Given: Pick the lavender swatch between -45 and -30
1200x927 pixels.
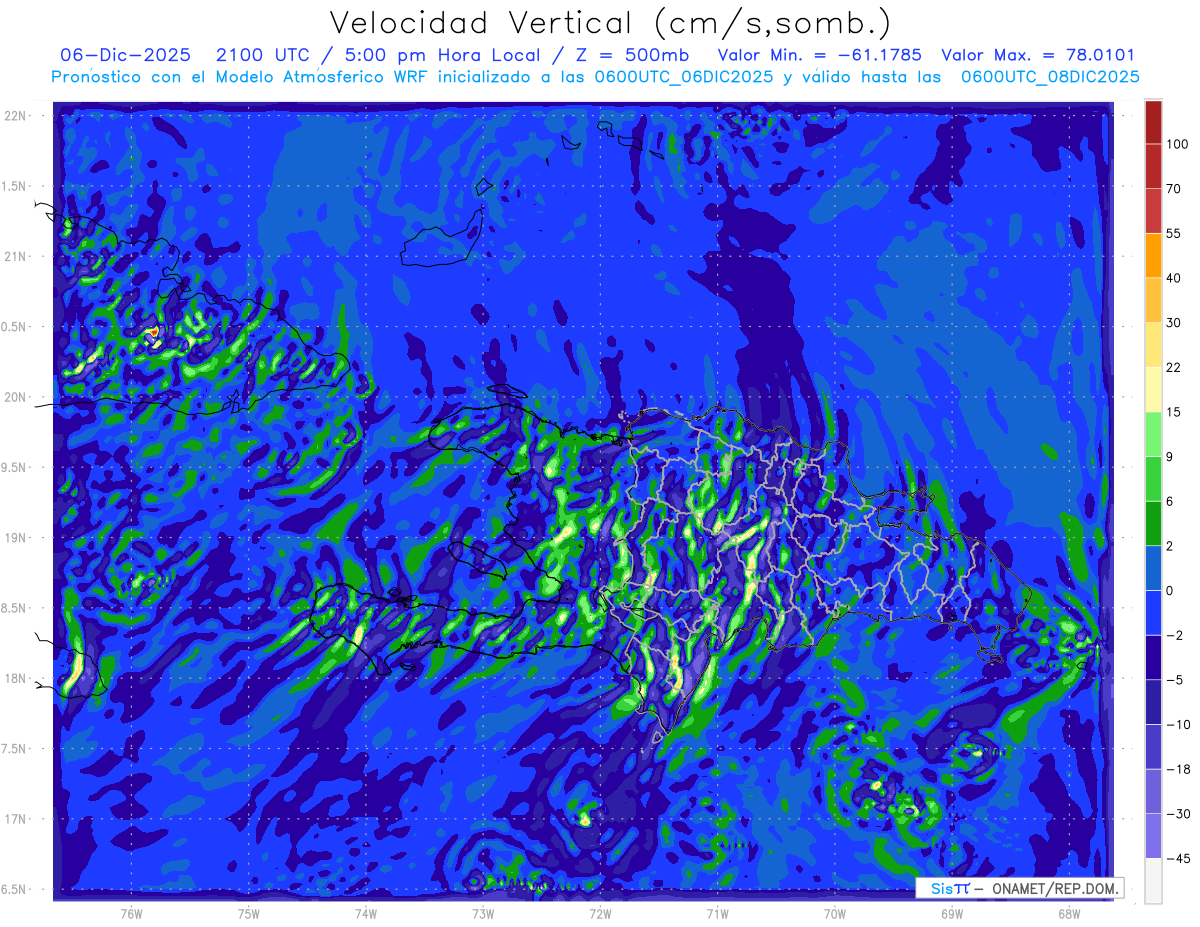Looking at the screenshot, I should click(x=1153, y=835).
